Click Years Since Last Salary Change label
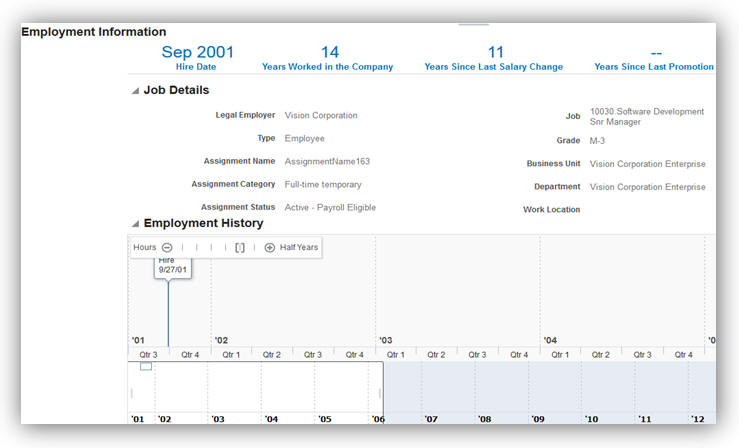The image size is (739, 448). (x=493, y=67)
